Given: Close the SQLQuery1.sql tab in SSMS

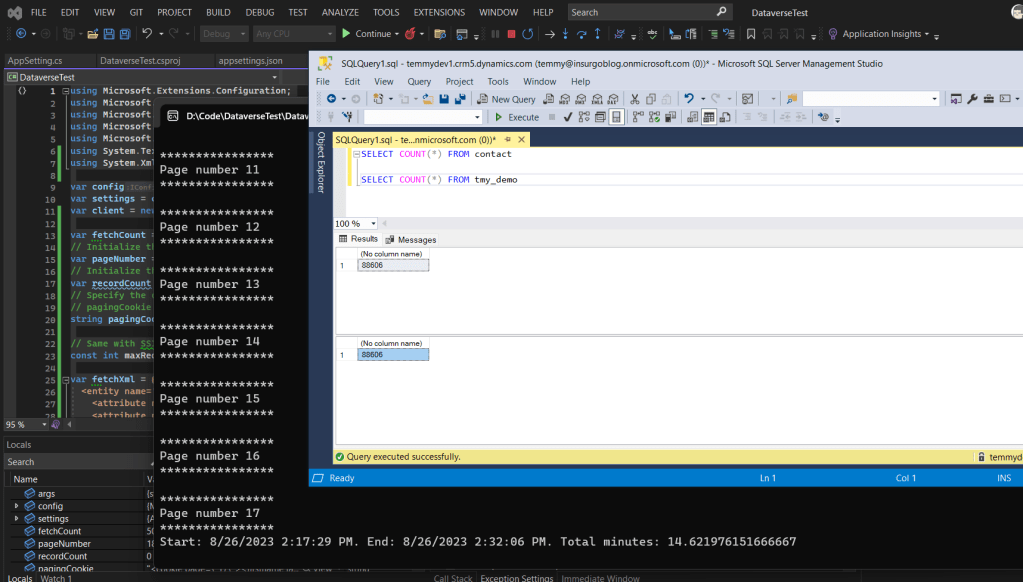Looking at the screenshot, I should click(521, 140).
